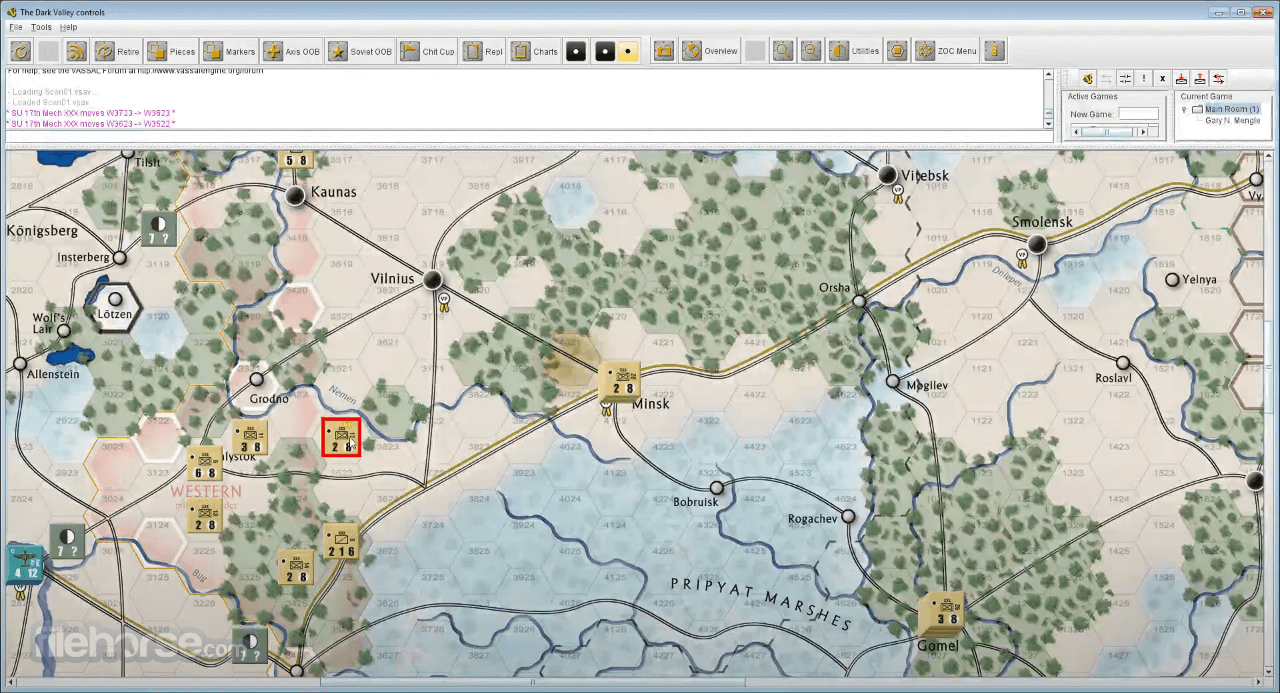Open the Pieces palette
This screenshot has height=693, width=1280.
(172, 51)
